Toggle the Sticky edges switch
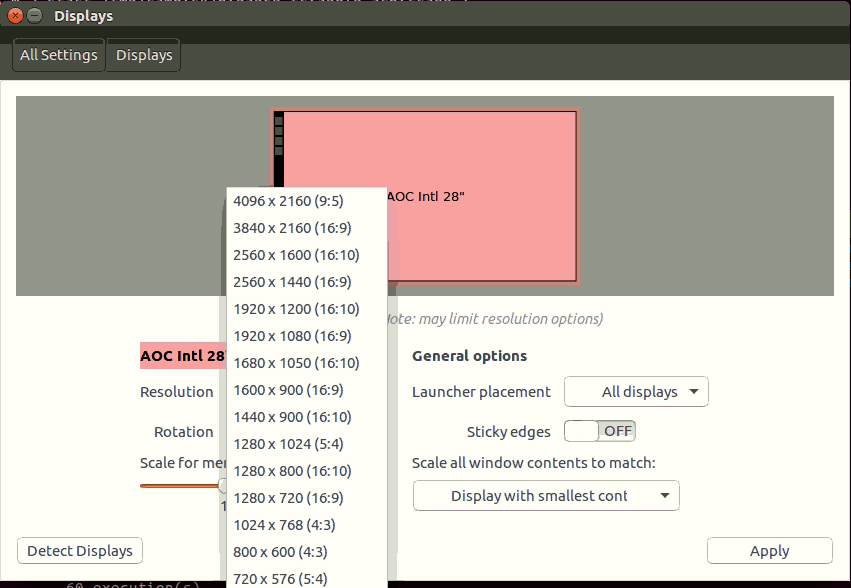This screenshot has height=588, width=851. point(600,431)
